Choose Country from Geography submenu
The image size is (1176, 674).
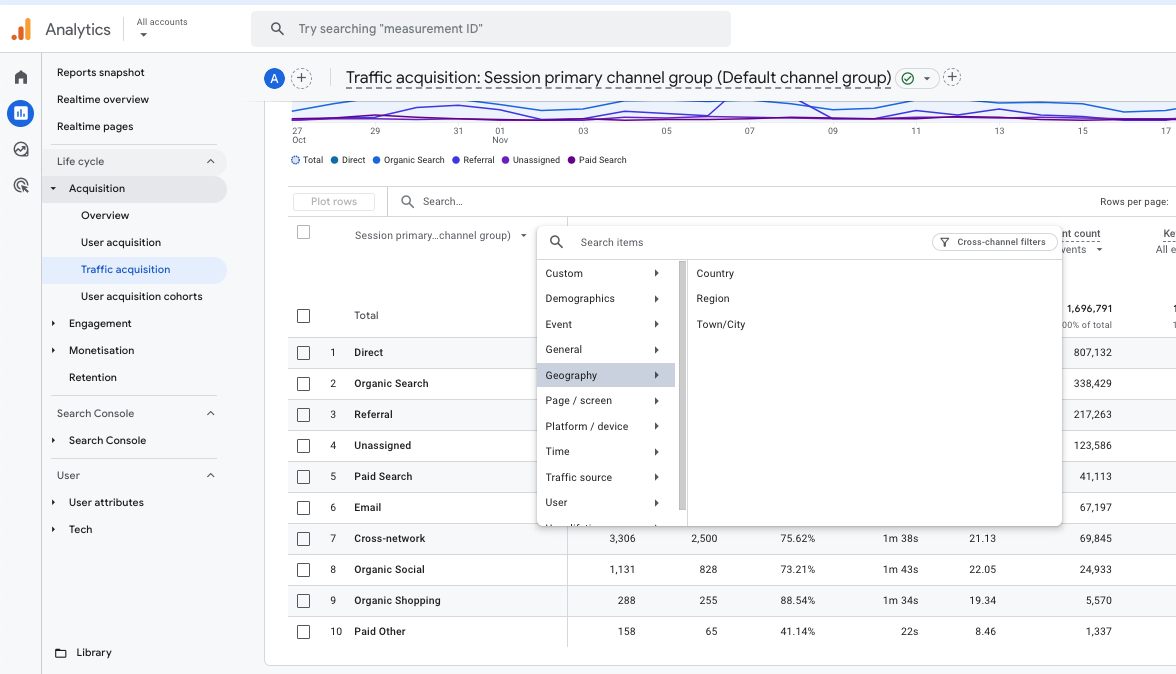tap(715, 274)
